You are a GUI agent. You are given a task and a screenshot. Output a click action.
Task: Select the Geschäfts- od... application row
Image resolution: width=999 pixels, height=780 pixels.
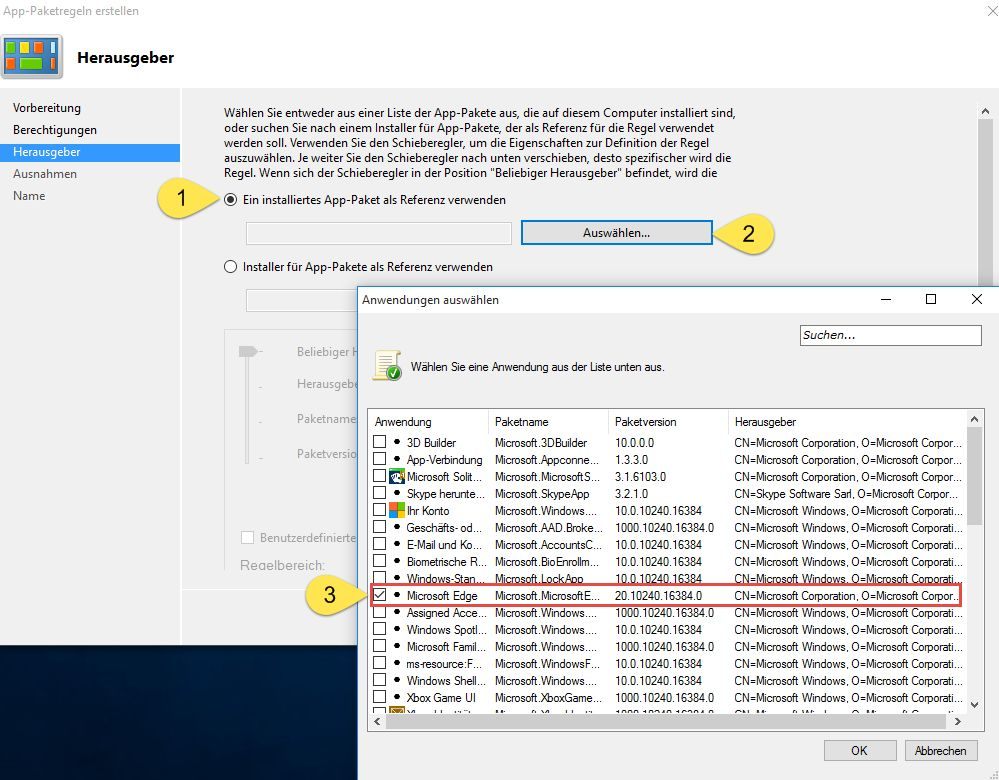pyautogui.click(x=444, y=528)
